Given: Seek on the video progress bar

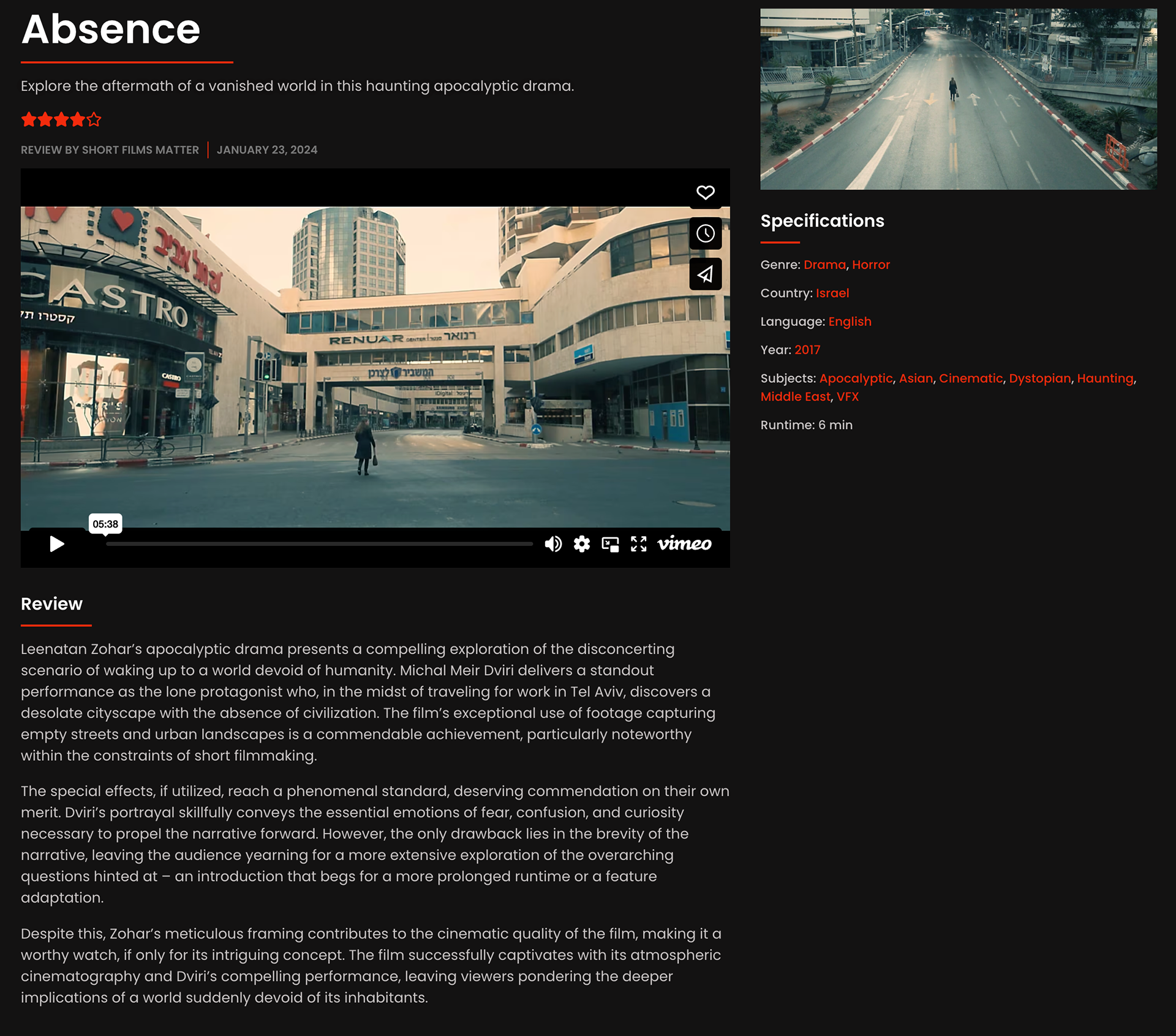Looking at the screenshot, I should tap(318, 544).
